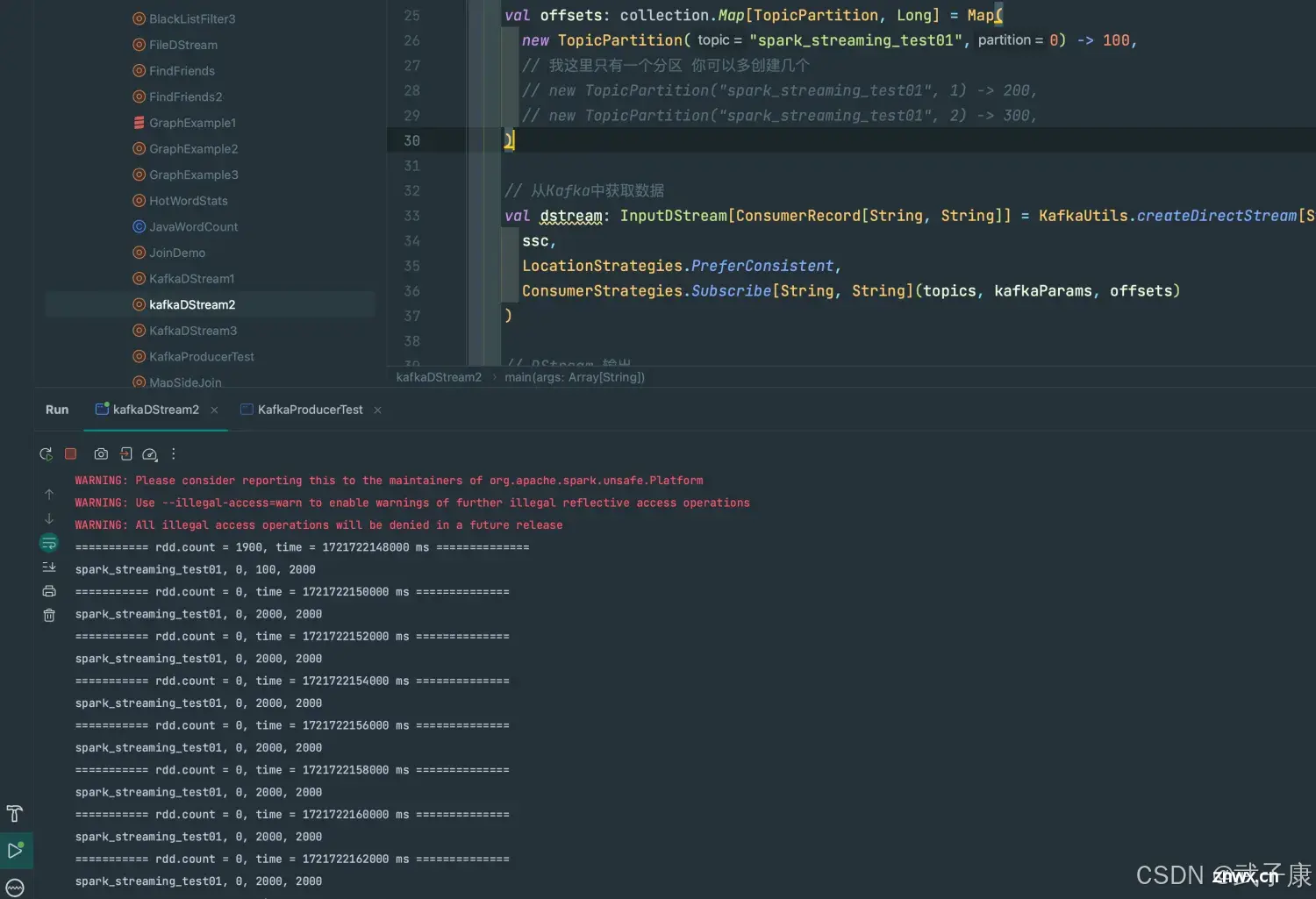Jump down the stack trace arrow

pos(49,519)
